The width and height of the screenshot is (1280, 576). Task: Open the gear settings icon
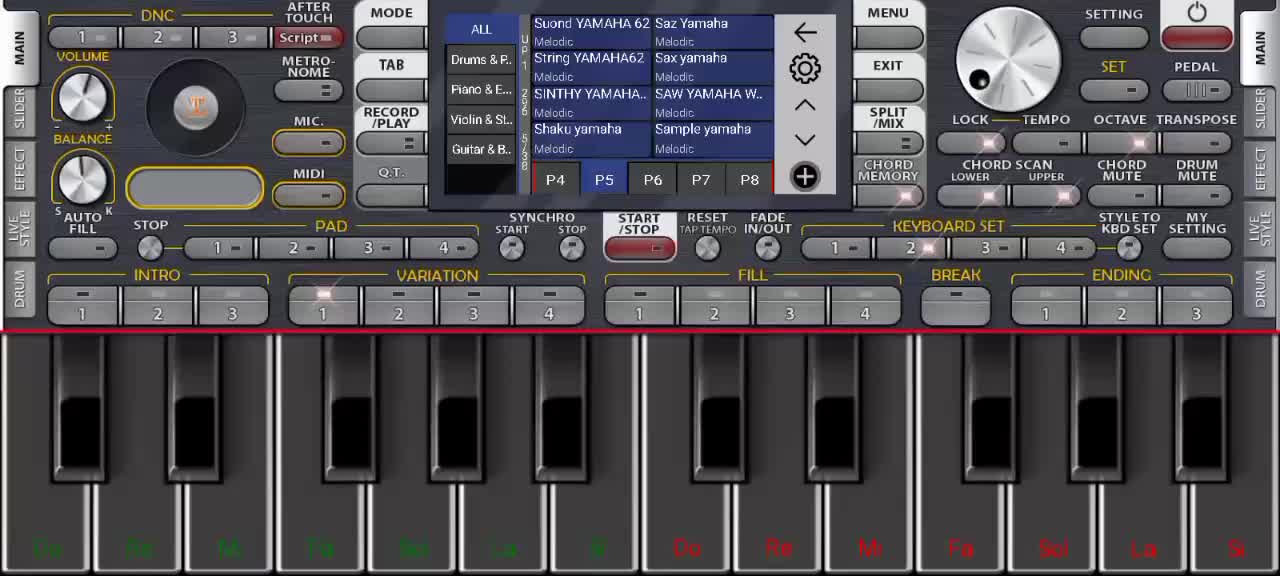pyautogui.click(x=805, y=68)
